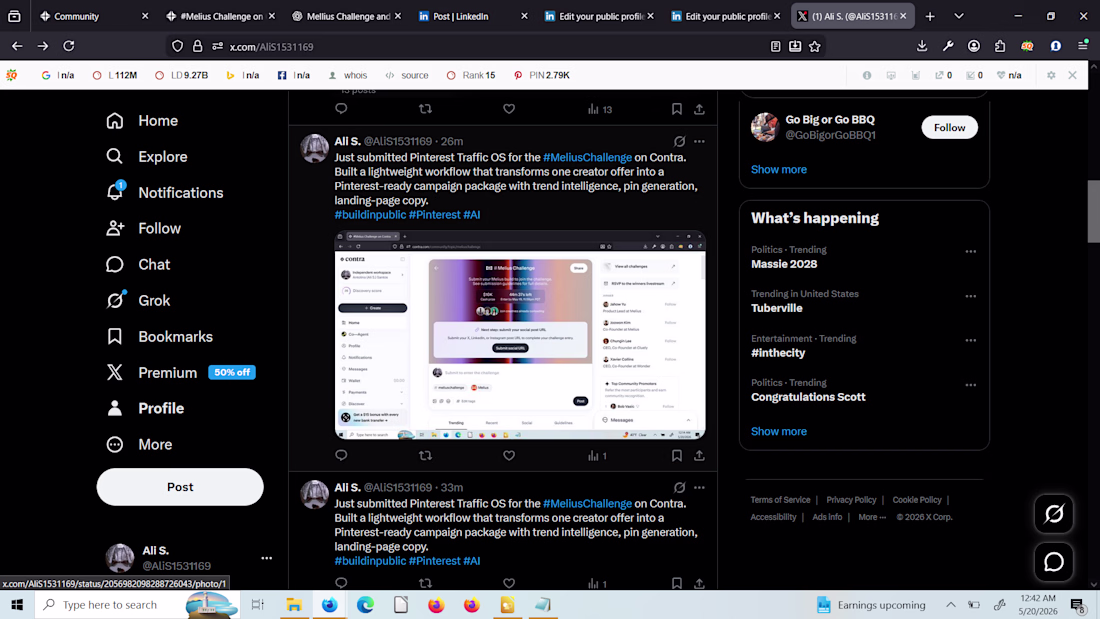Open the Privacy Policy link
Viewport: 1100px width, 619px height.
(851, 500)
